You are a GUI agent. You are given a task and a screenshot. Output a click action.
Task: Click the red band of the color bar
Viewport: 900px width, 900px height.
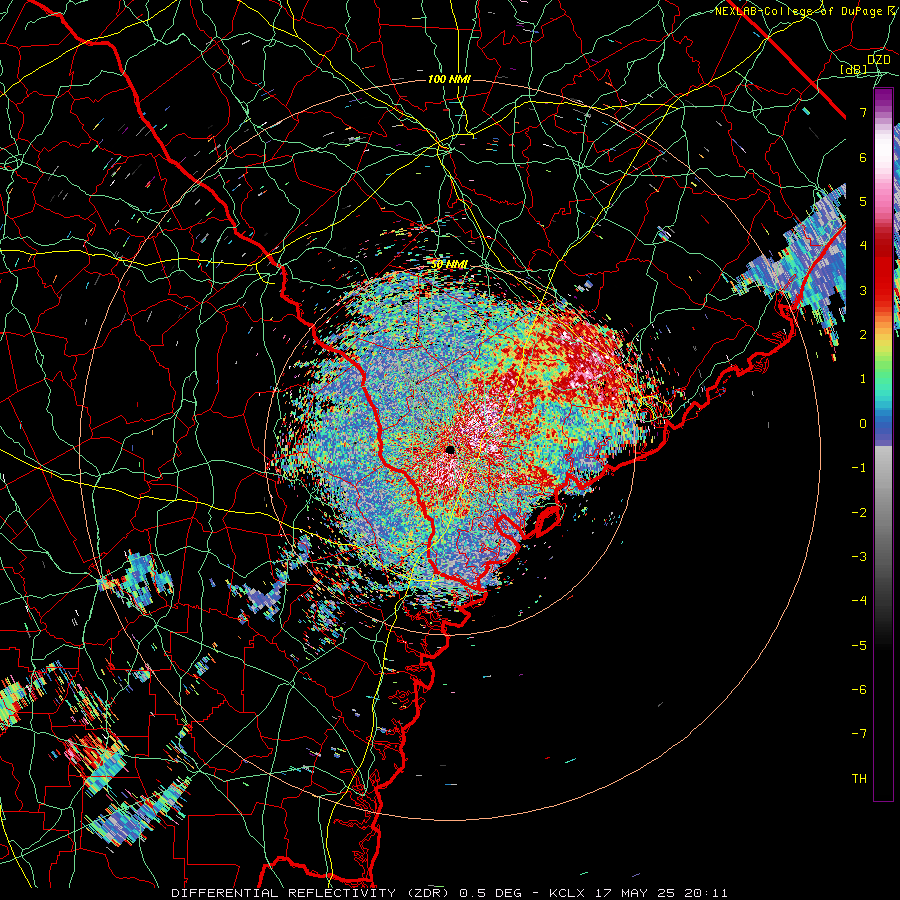pyautogui.click(x=883, y=270)
